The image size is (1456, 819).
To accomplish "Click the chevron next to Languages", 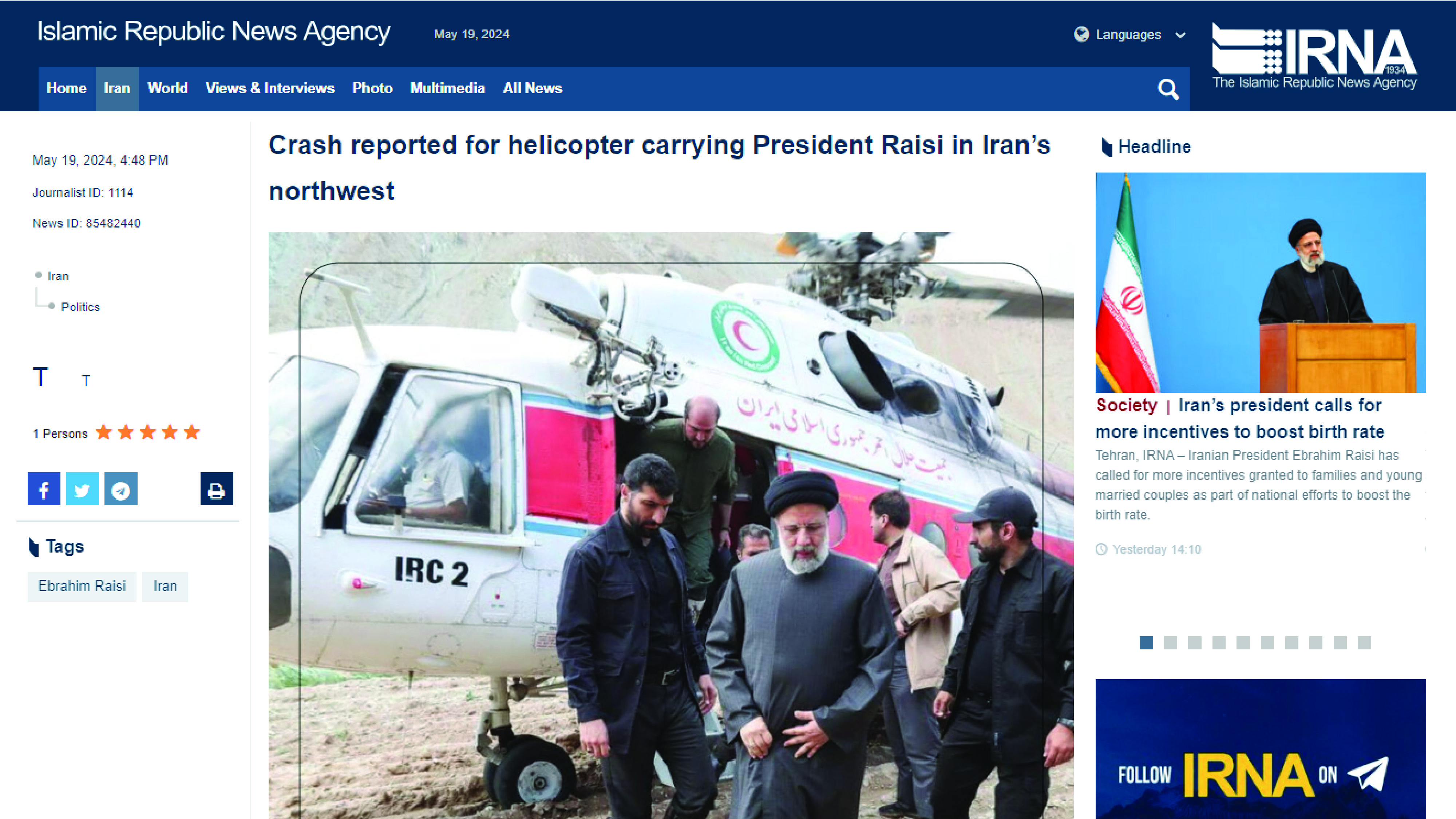I will [x=1180, y=35].
